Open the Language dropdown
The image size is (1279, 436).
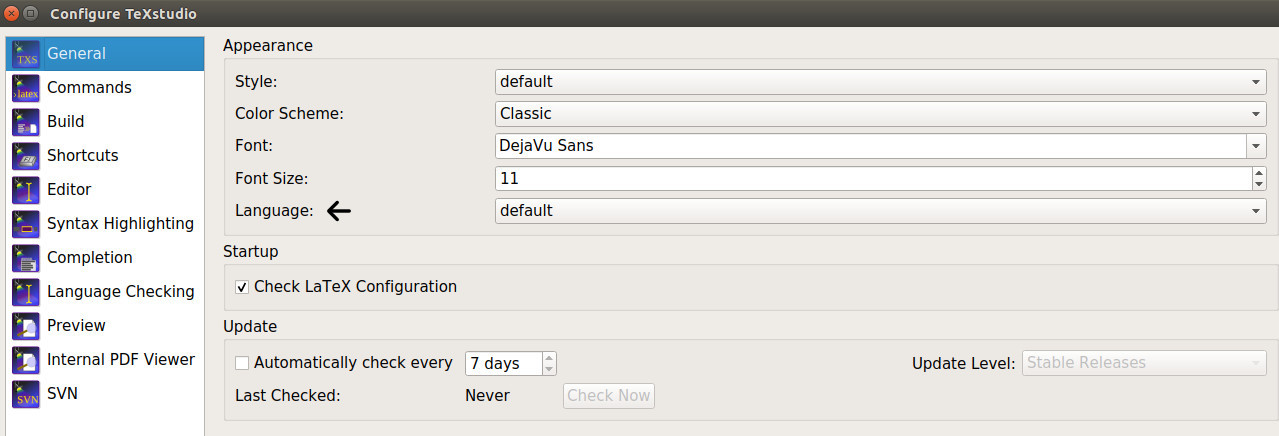click(x=880, y=211)
